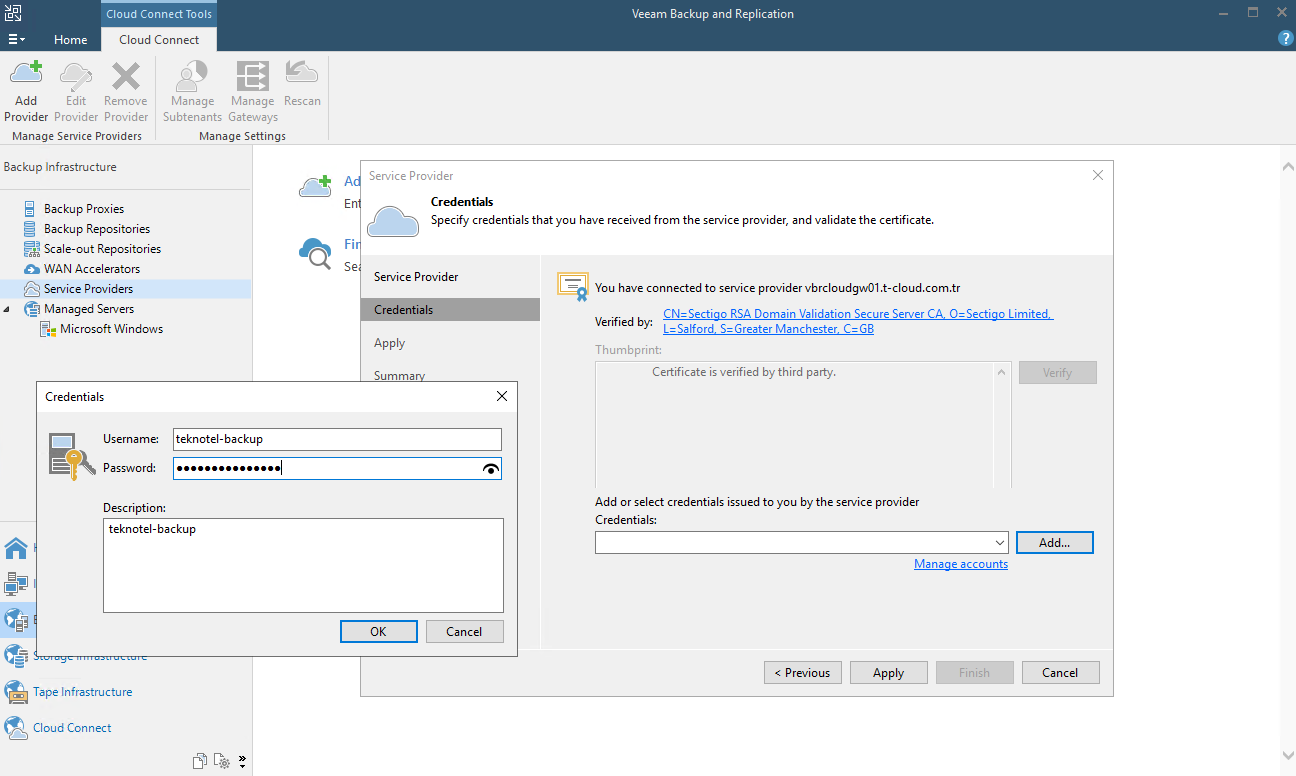Cancel the Credentials dialog

point(464,632)
